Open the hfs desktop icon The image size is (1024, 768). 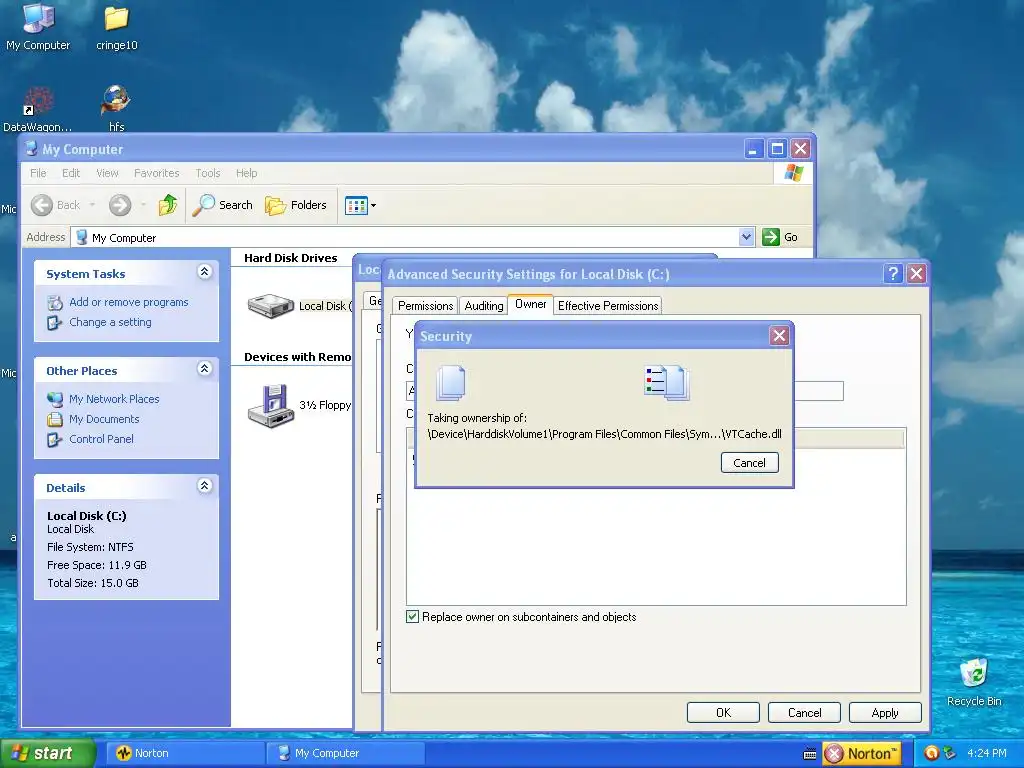(x=116, y=108)
